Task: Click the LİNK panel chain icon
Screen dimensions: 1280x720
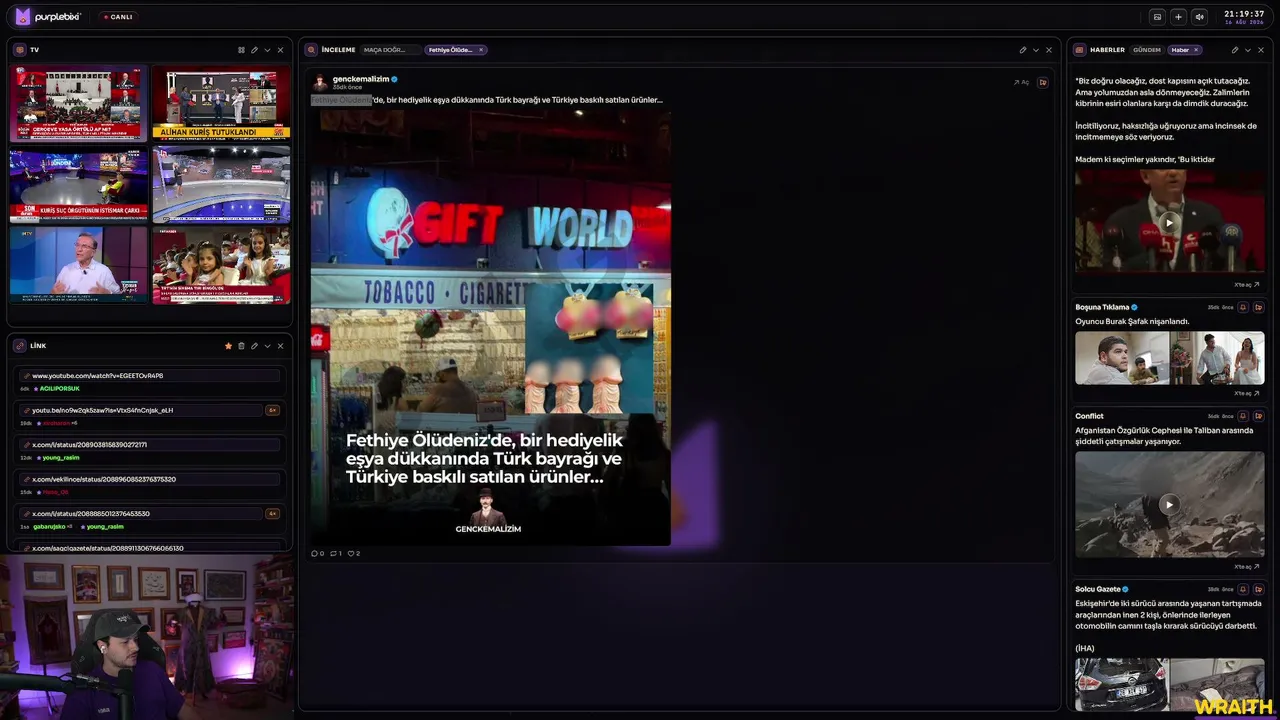Action: (x=20, y=346)
